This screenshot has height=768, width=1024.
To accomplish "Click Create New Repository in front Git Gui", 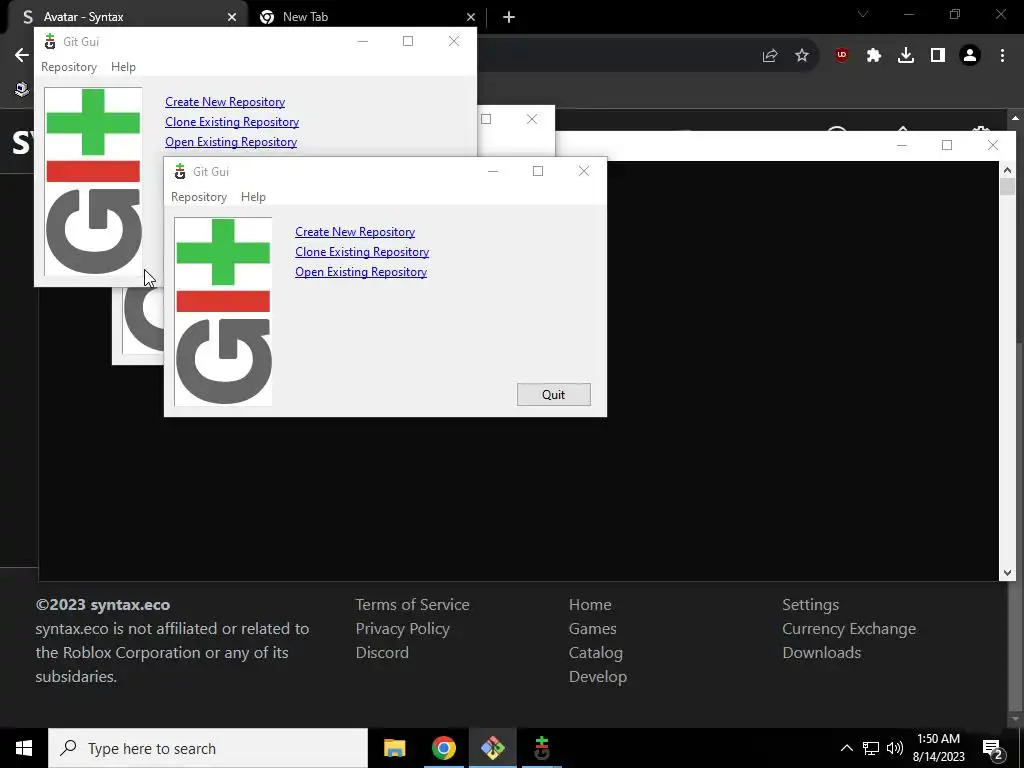I will pyautogui.click(x=355, y=232).
